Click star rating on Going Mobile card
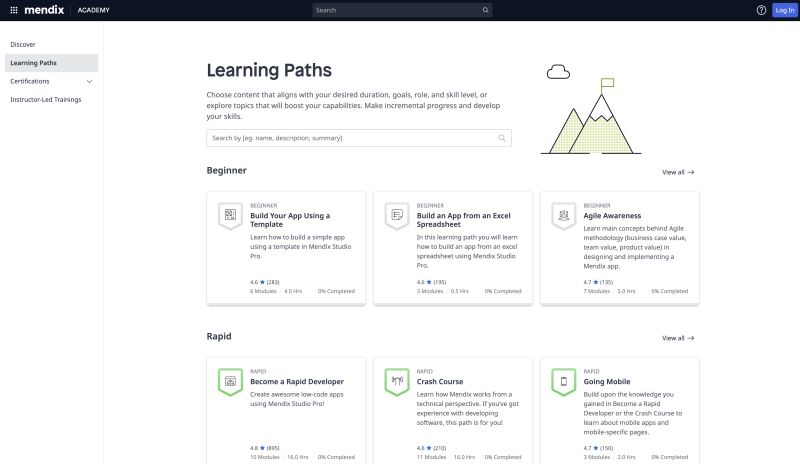Screen dimensions: 800x464 pyautogui.click(x=598, y=448)
